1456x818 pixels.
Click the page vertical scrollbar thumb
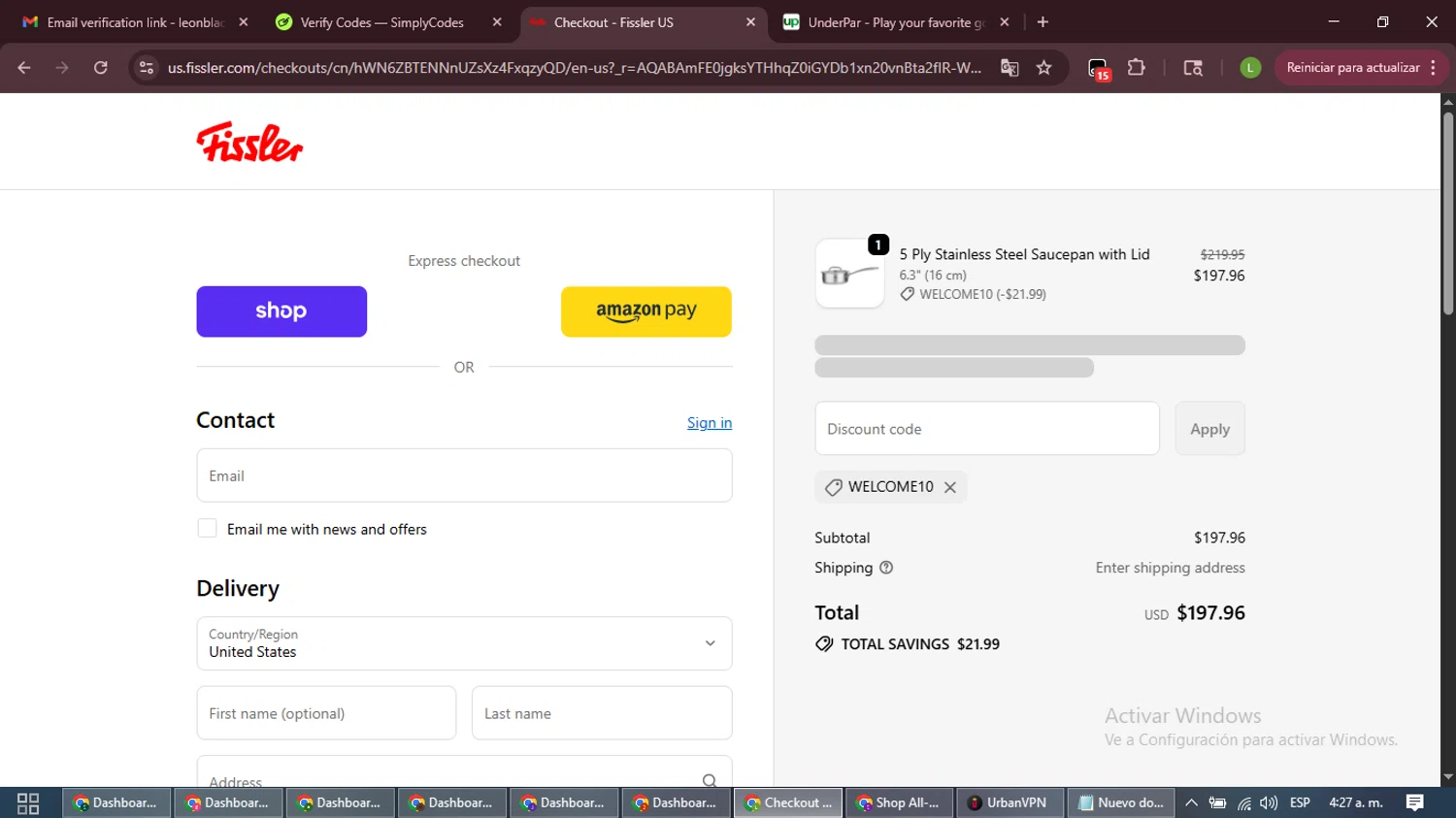(1447, 213)
